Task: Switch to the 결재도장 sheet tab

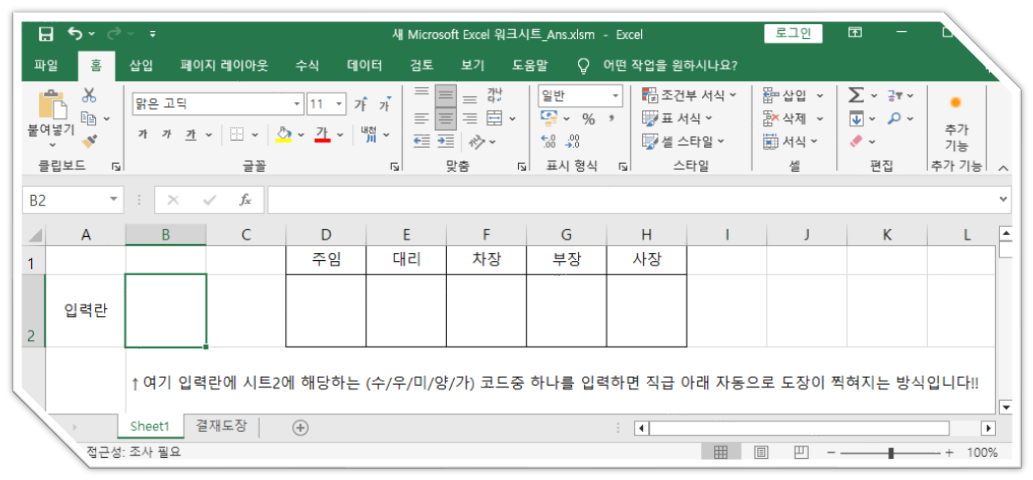Action: coord(223,427)
